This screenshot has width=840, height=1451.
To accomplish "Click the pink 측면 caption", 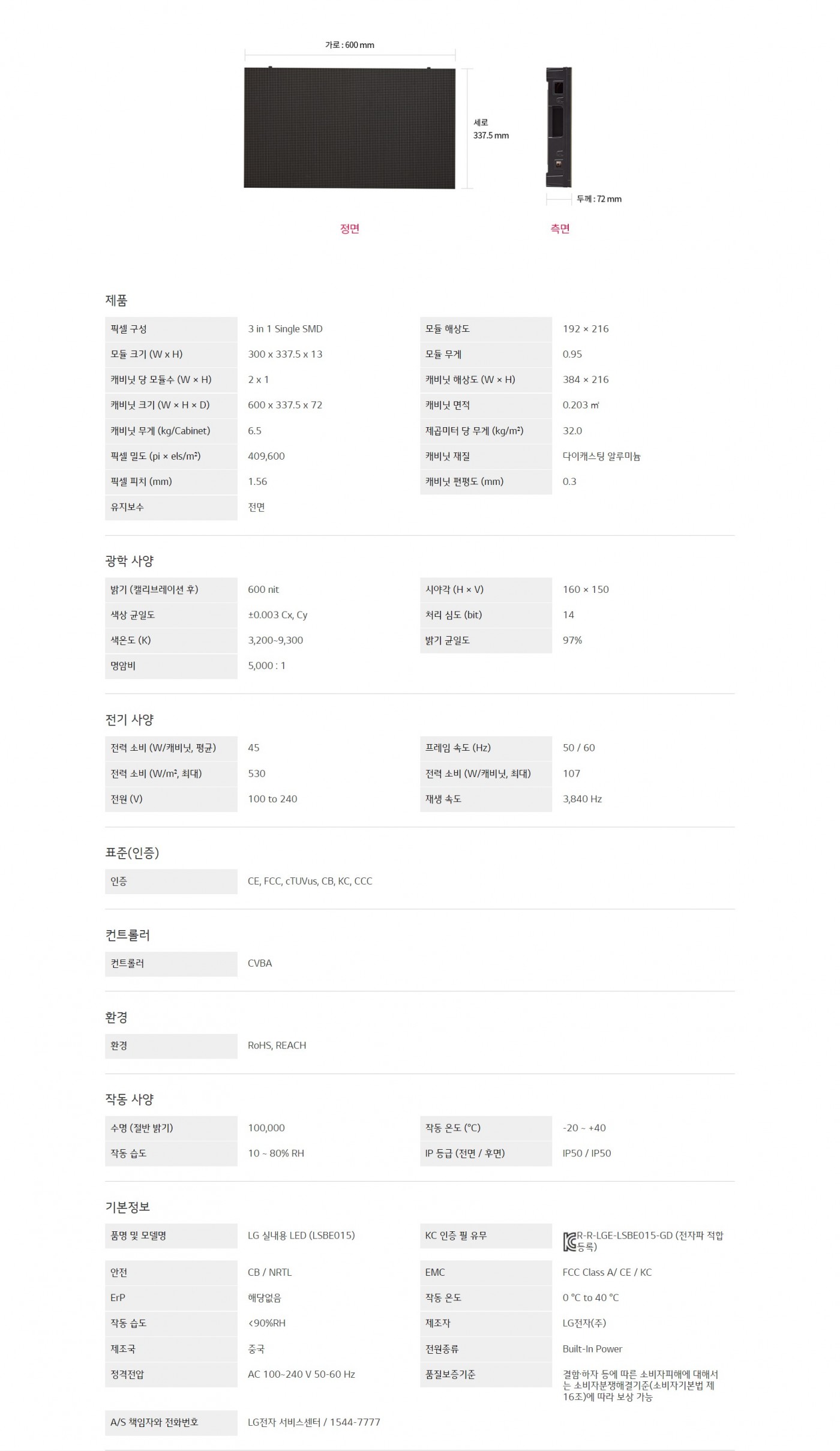I will [x=560, y=229].
